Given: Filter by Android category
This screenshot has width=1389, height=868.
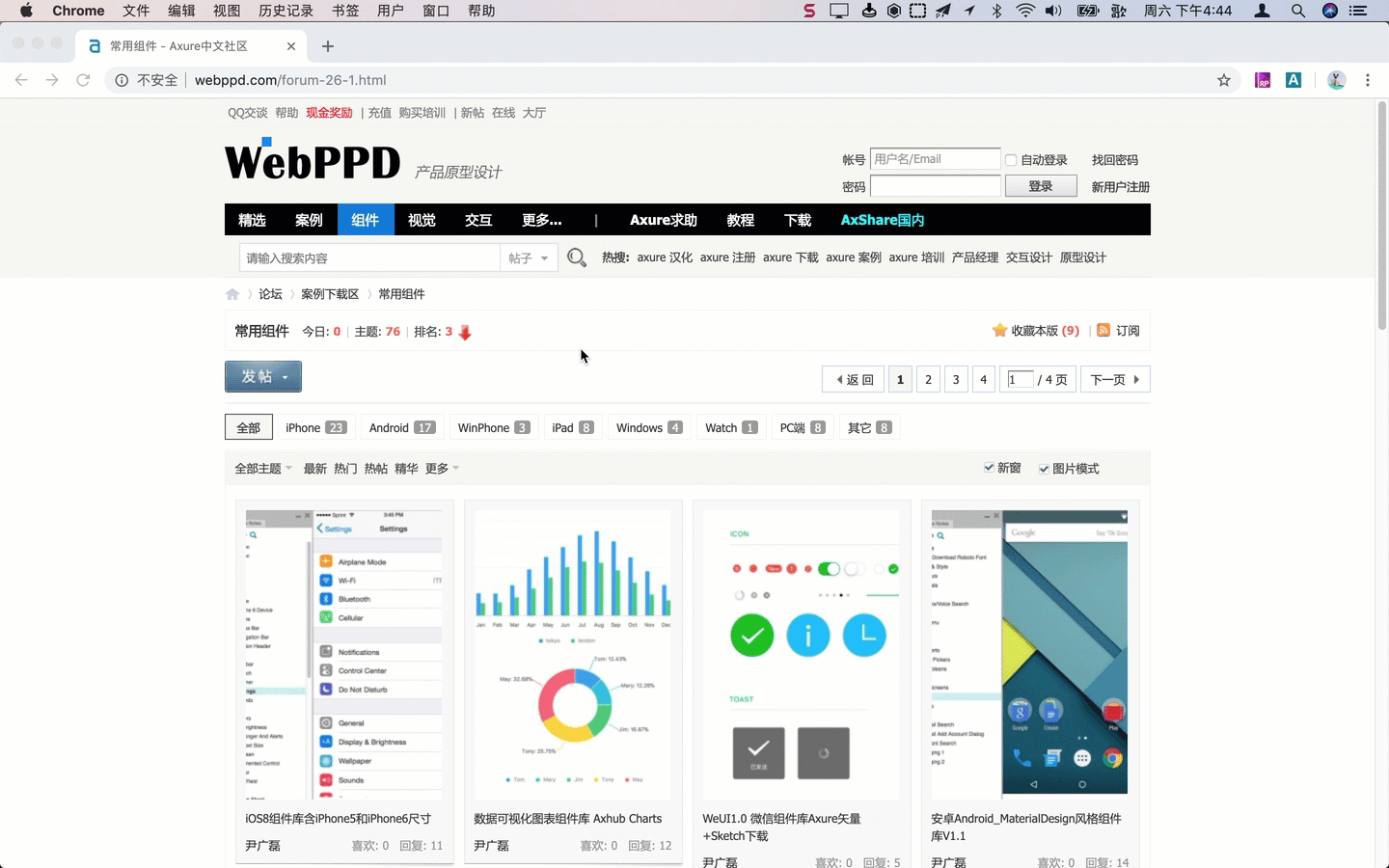Looking at the screenshot, I should click(402, 427).
